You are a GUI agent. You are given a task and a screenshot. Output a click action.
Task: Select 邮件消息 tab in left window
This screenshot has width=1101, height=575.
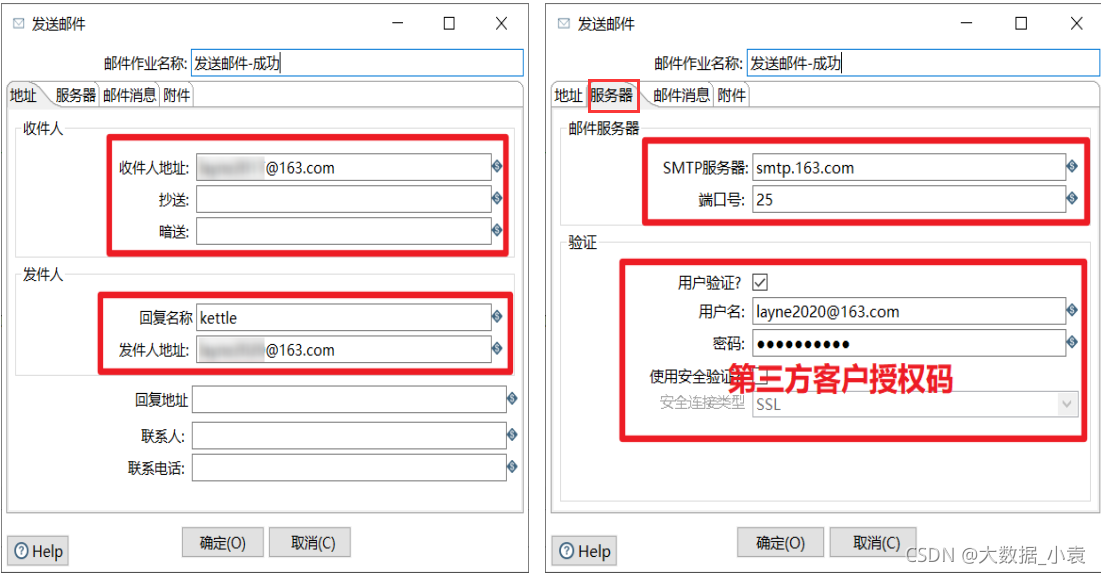(x=129, y=95)
